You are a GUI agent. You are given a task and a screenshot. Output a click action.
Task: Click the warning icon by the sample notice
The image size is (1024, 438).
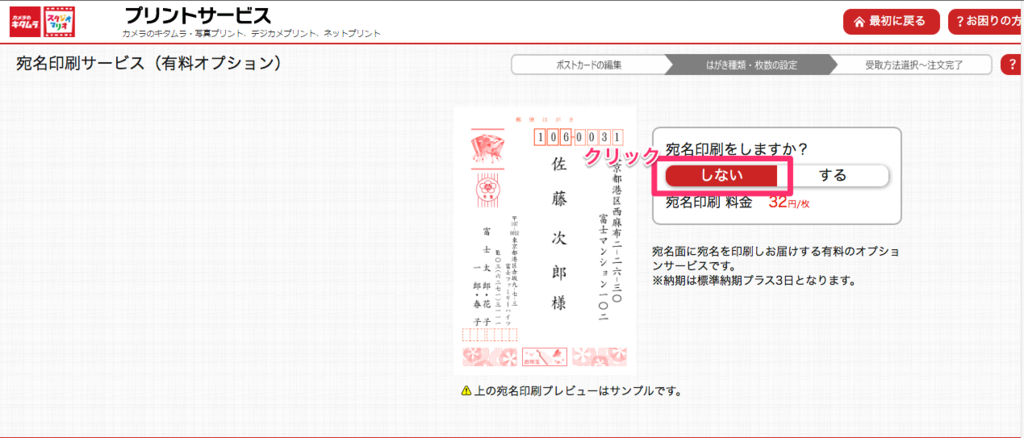466,392
